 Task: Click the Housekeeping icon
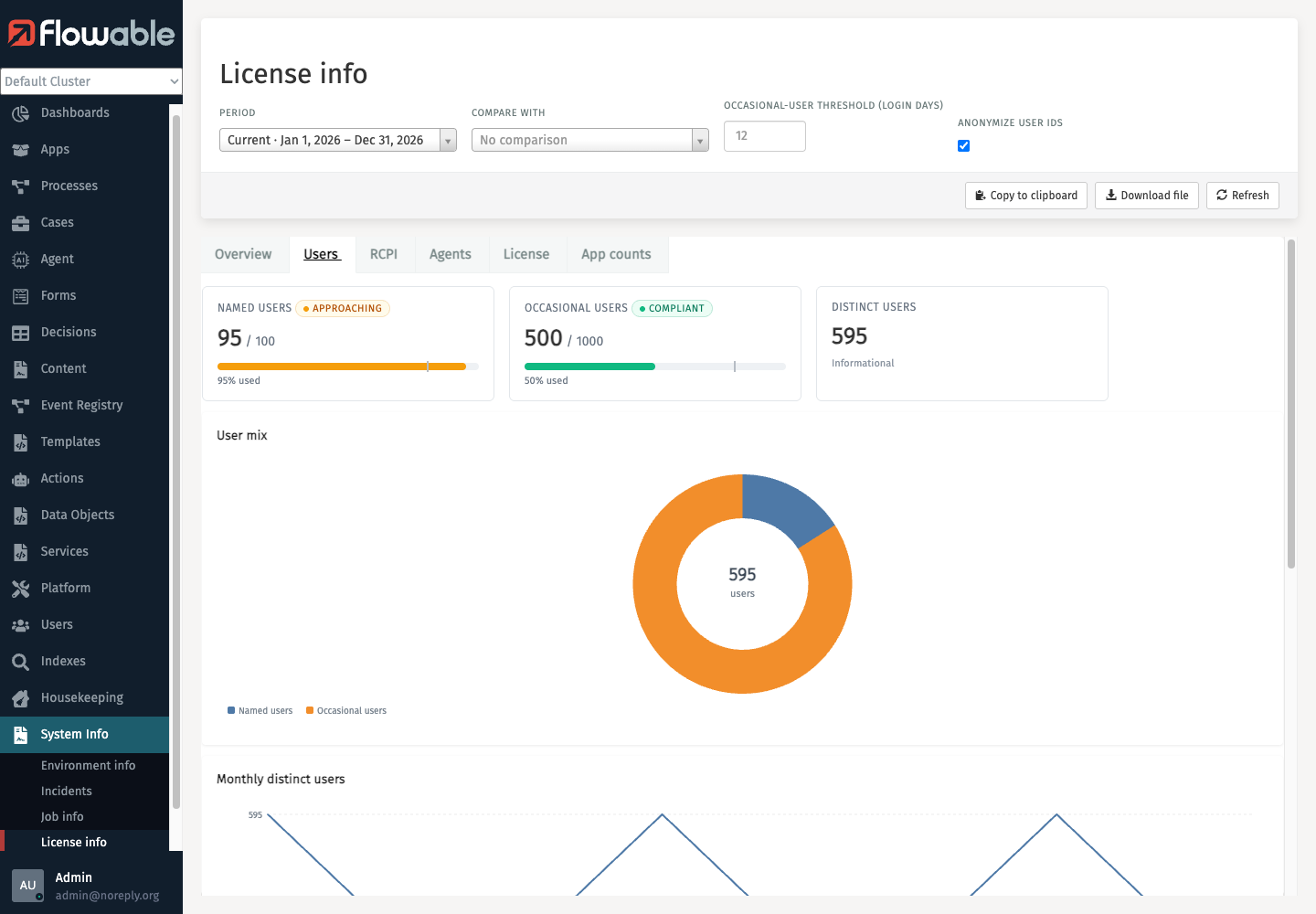(20, 698)
